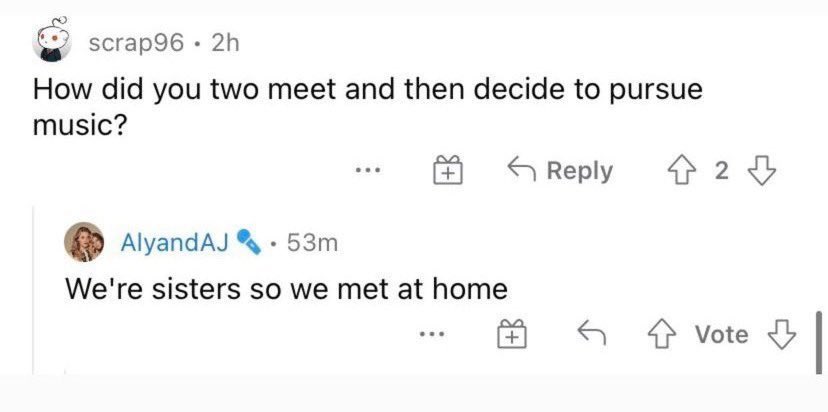Click the vertical scrollbar at right edge
Screen dimensions: 828x412
coord(819,342)
